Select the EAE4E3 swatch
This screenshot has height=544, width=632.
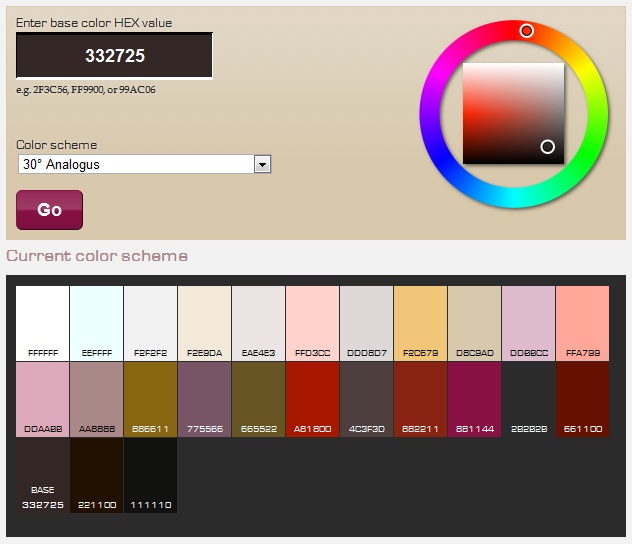coord(259,324)
